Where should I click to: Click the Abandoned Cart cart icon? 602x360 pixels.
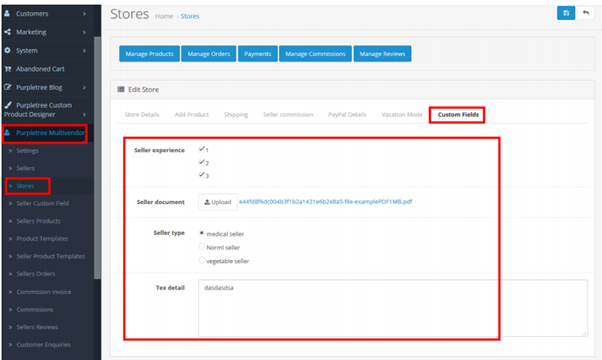pyautogui.click(x=8, y=69)
